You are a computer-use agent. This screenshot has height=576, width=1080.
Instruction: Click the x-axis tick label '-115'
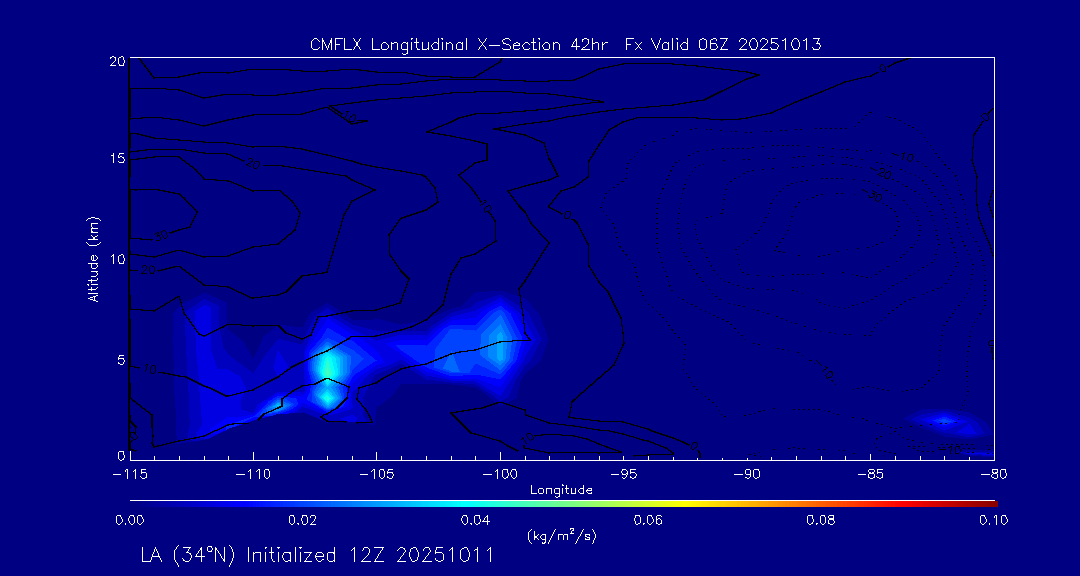click(x=130, y=475)
